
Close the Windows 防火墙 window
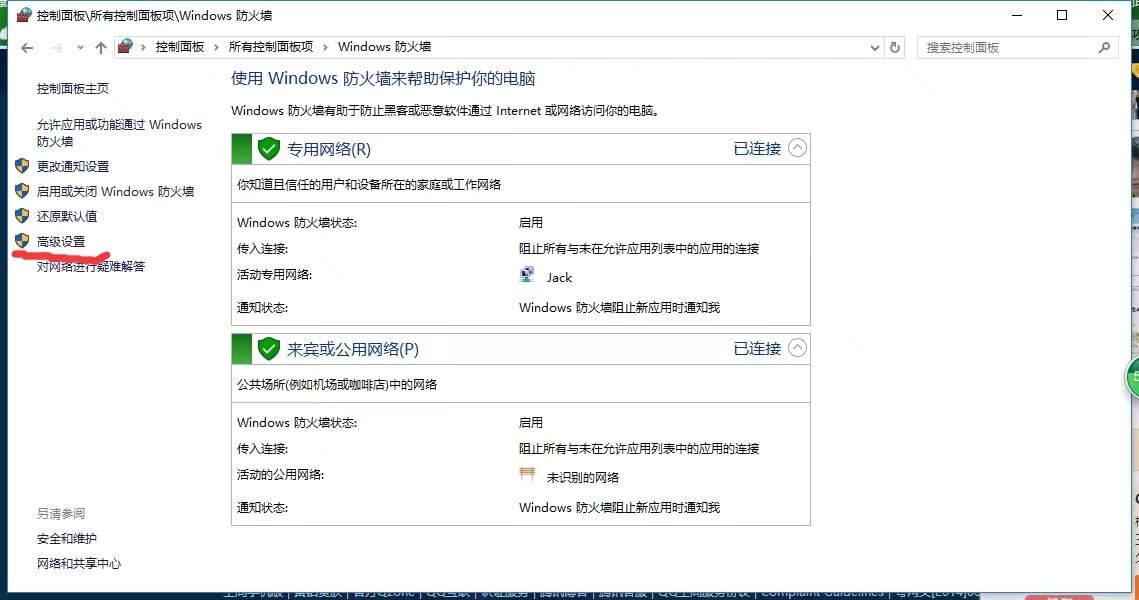(1108, 15)
